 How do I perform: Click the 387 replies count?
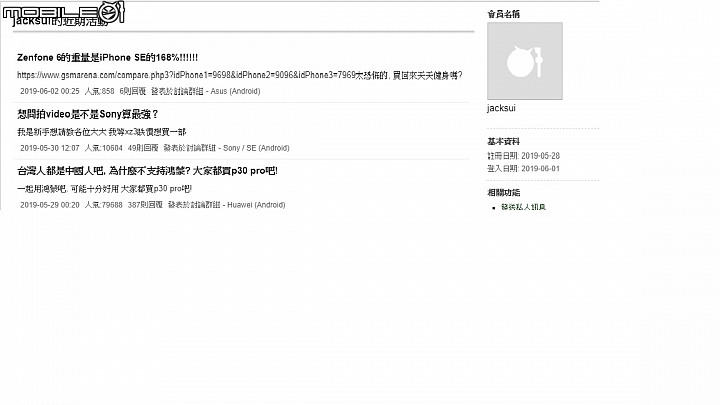point(145,205)
